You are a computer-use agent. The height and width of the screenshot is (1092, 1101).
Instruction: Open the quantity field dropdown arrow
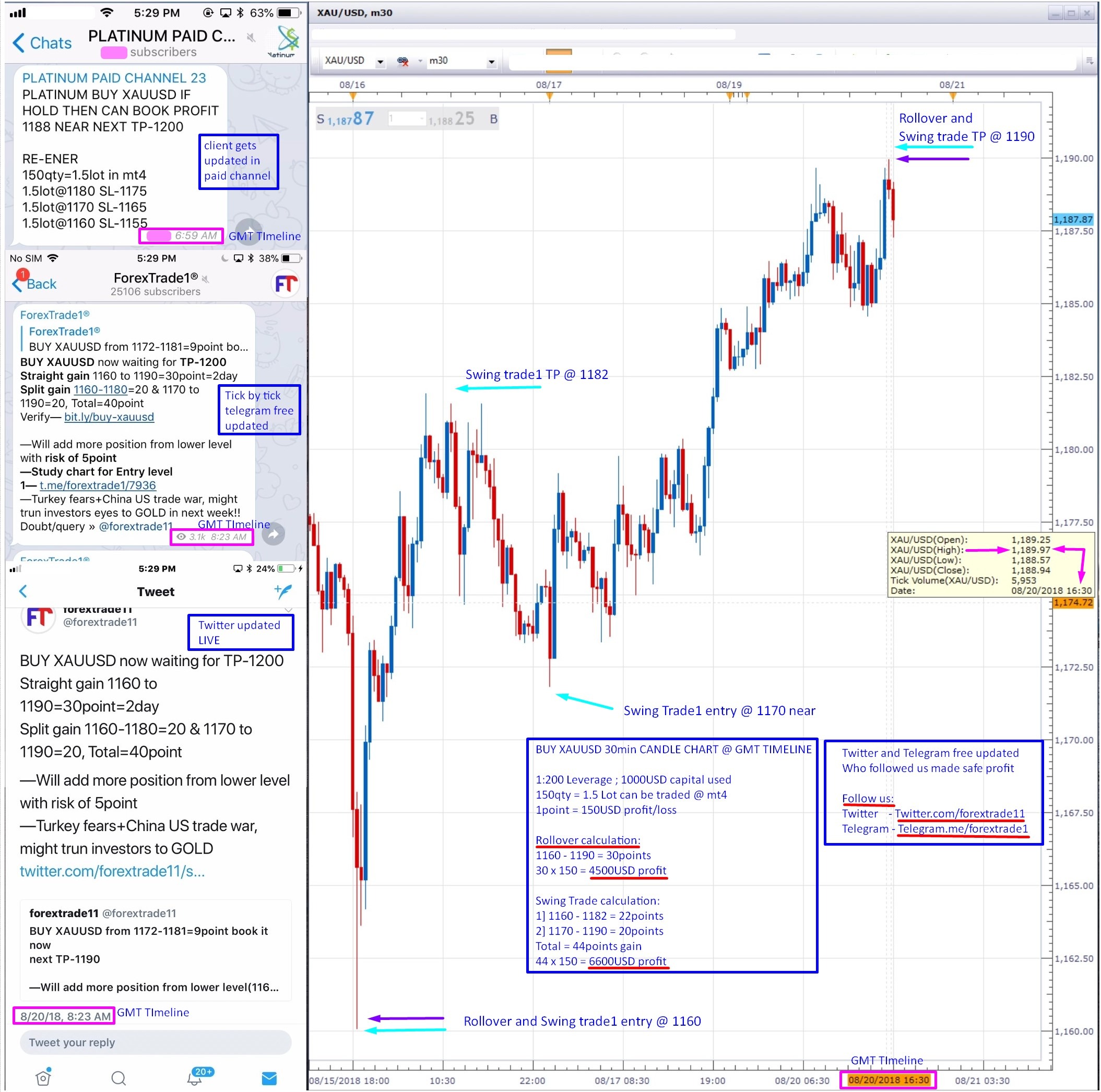(x=422, y=118)
